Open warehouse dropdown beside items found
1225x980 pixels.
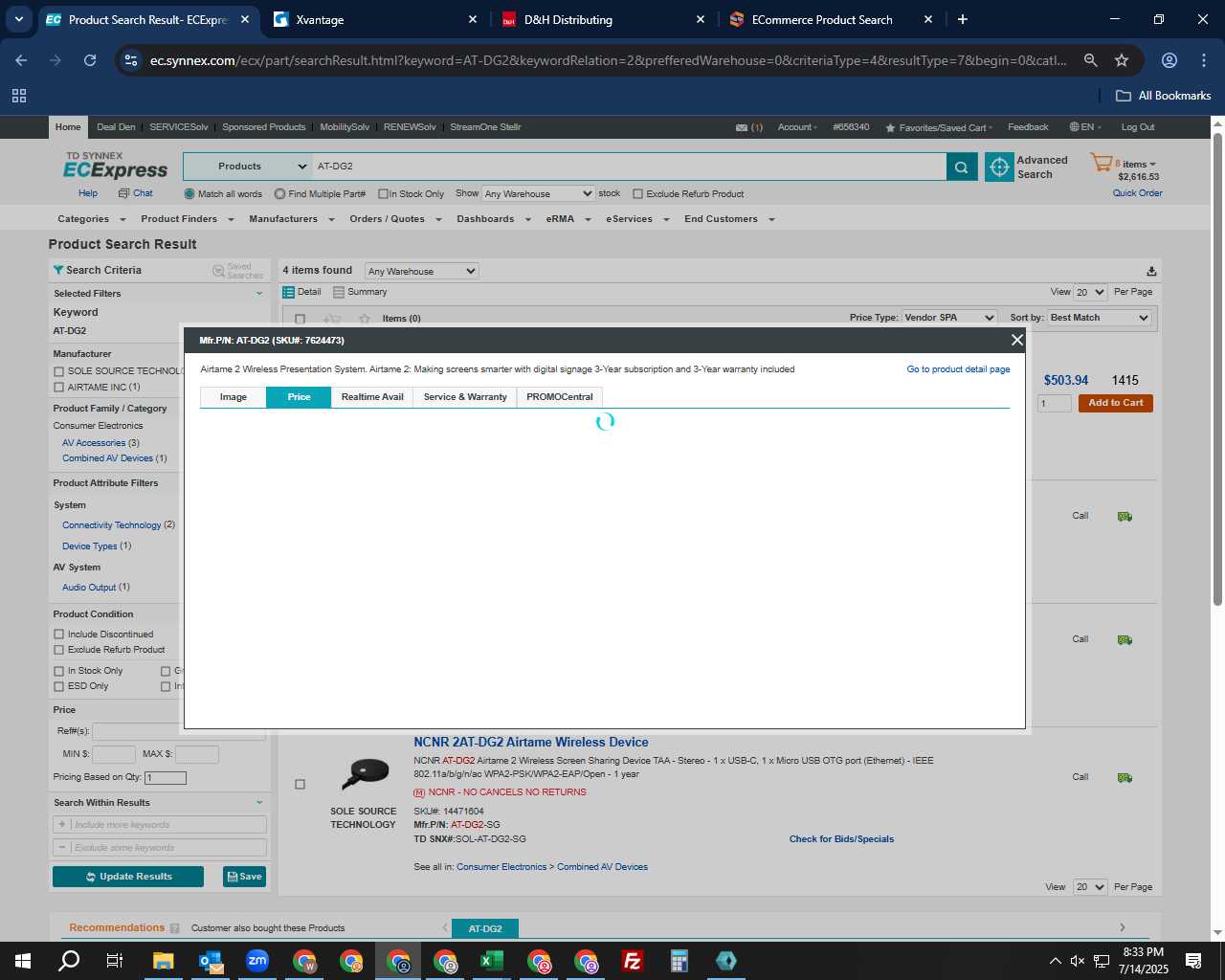pos(421,271)
